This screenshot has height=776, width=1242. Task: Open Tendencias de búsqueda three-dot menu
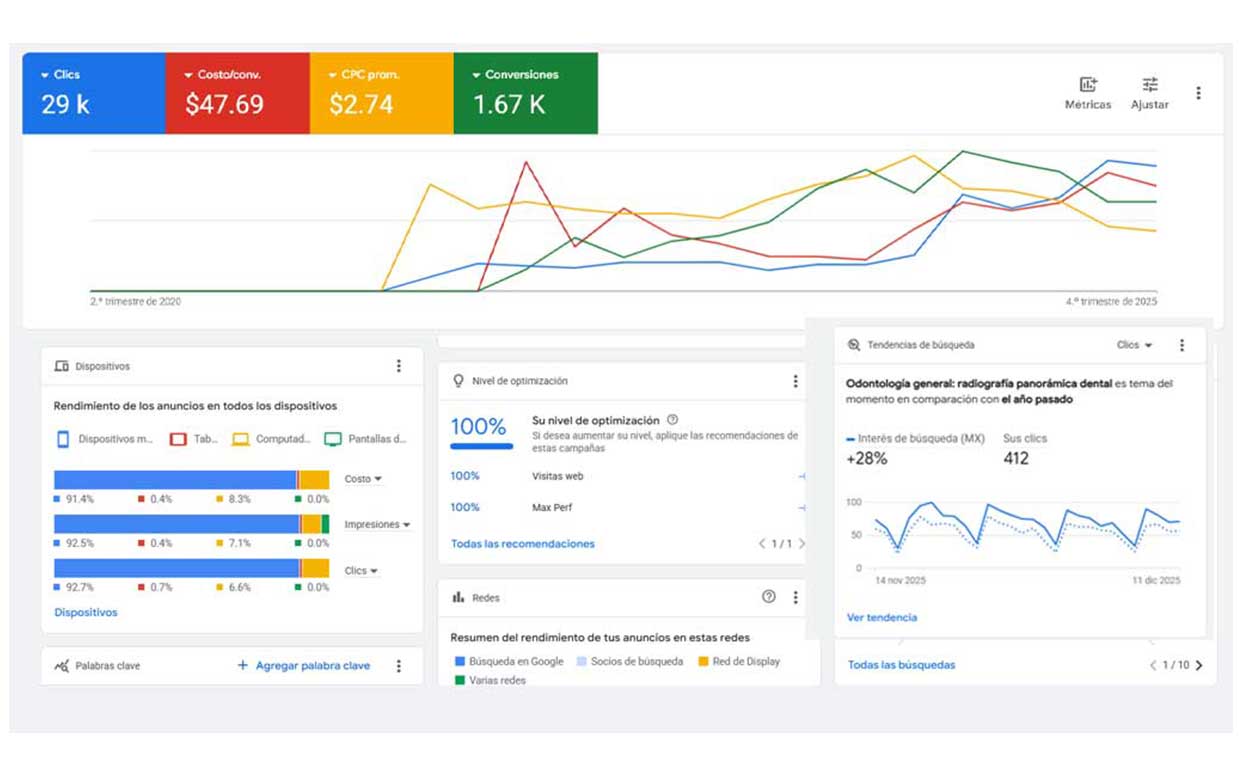pyautogui.click(x=1181, y=345)
